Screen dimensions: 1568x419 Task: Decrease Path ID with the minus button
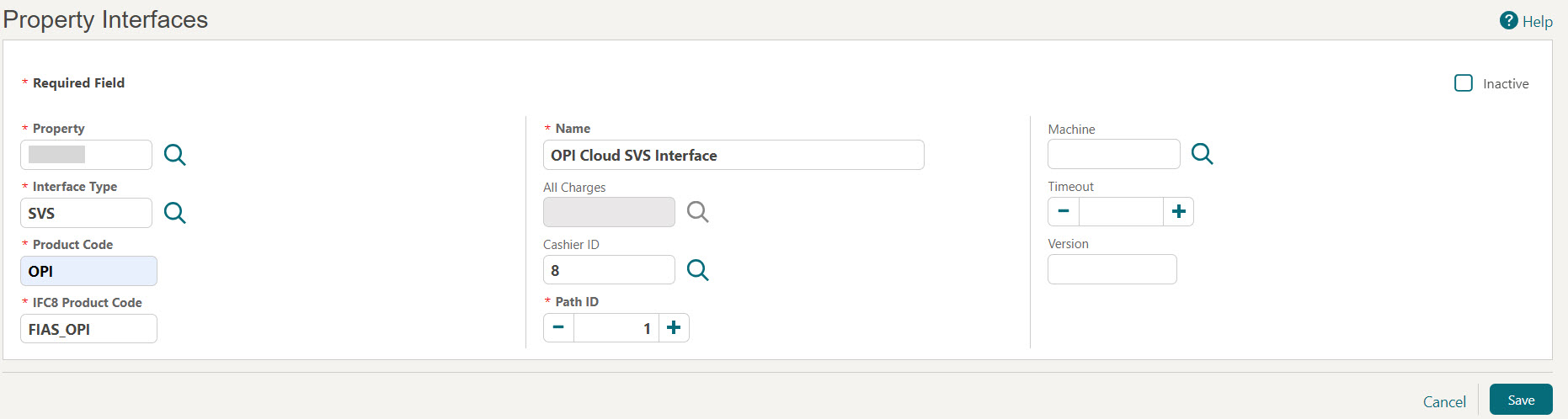point(558,328)
